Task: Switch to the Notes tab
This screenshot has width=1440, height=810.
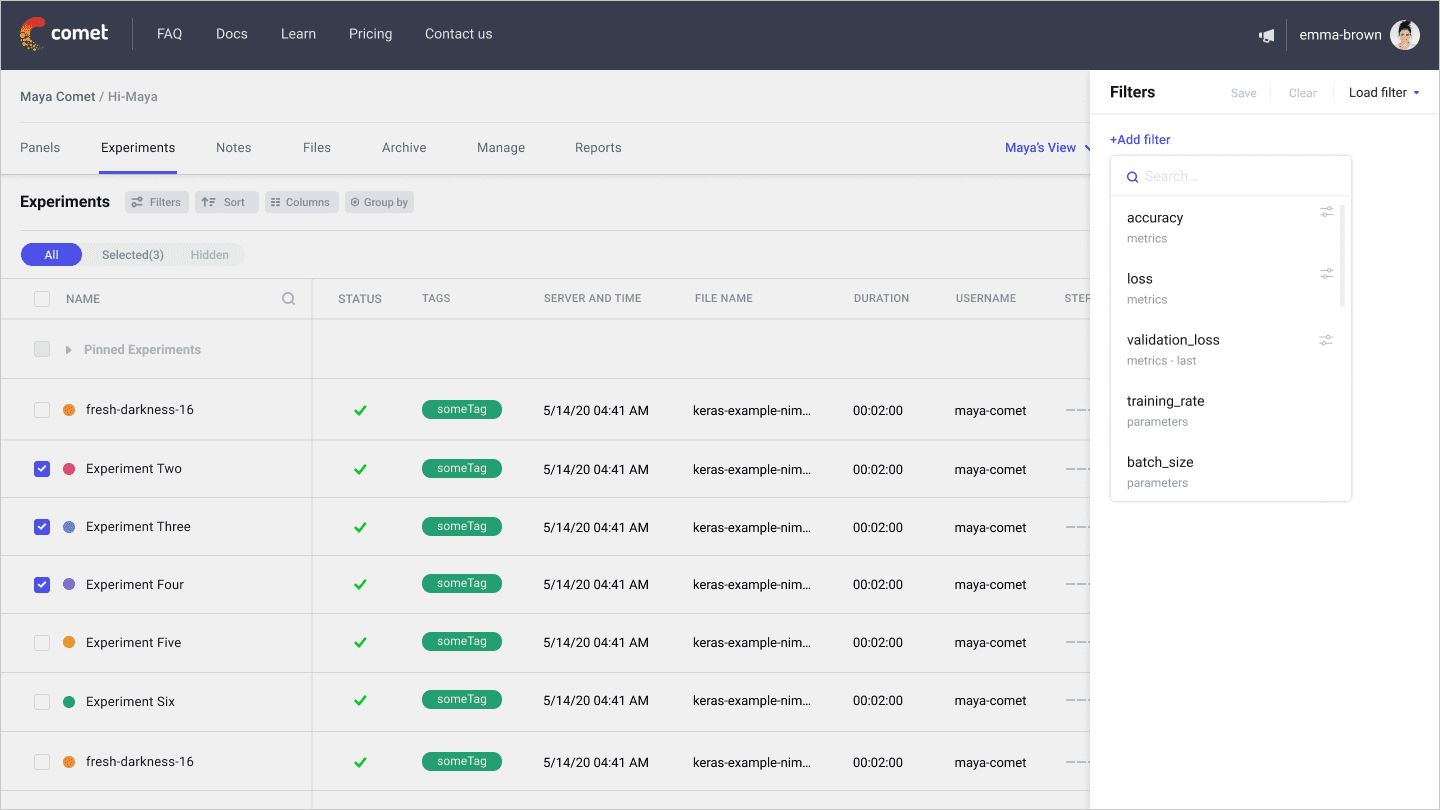Action: click(x=233, y=147)
